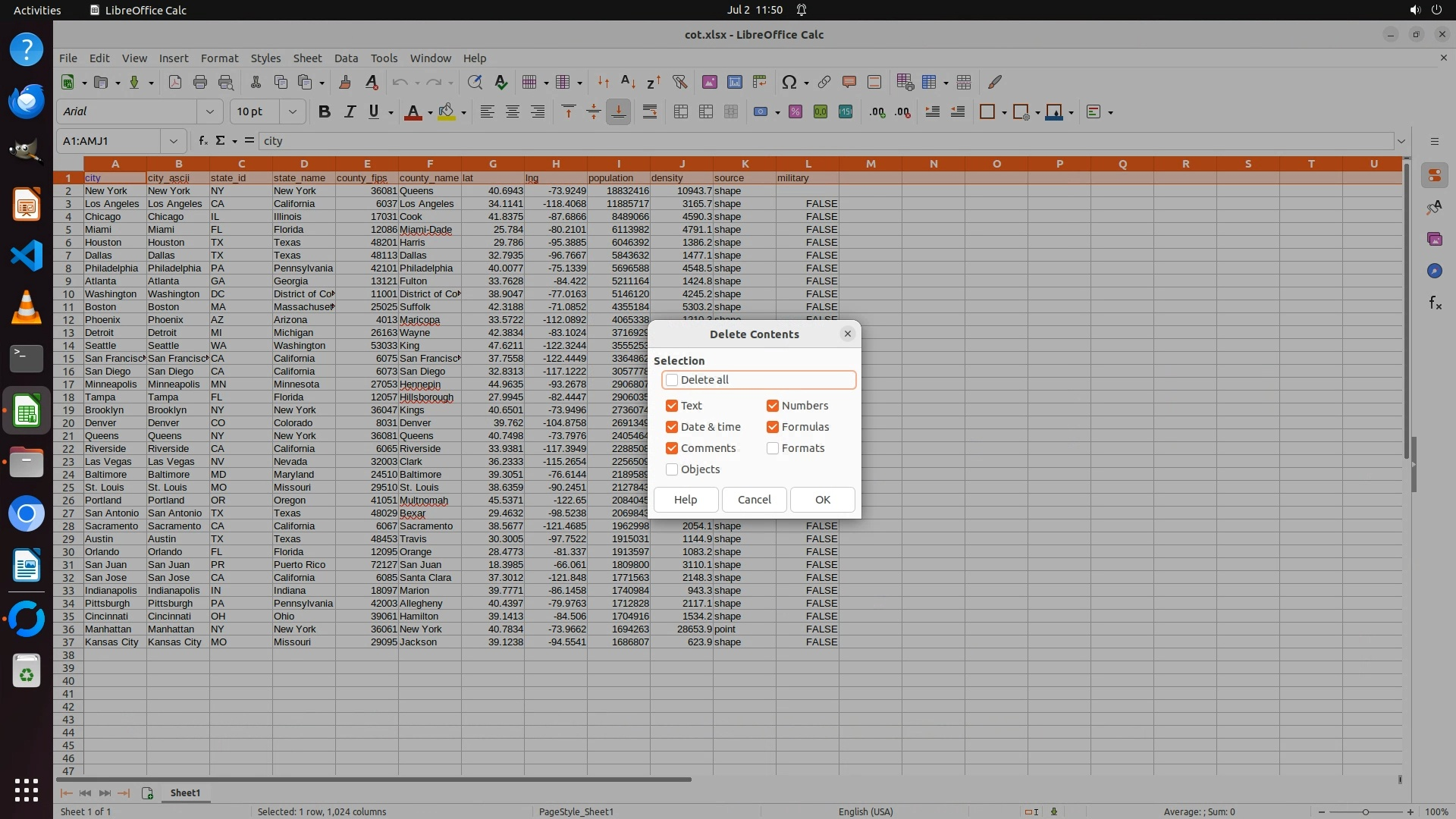Click the Format as Percent icon
This screenshot has width=1456, height=819.
click(x=795, y=112)
